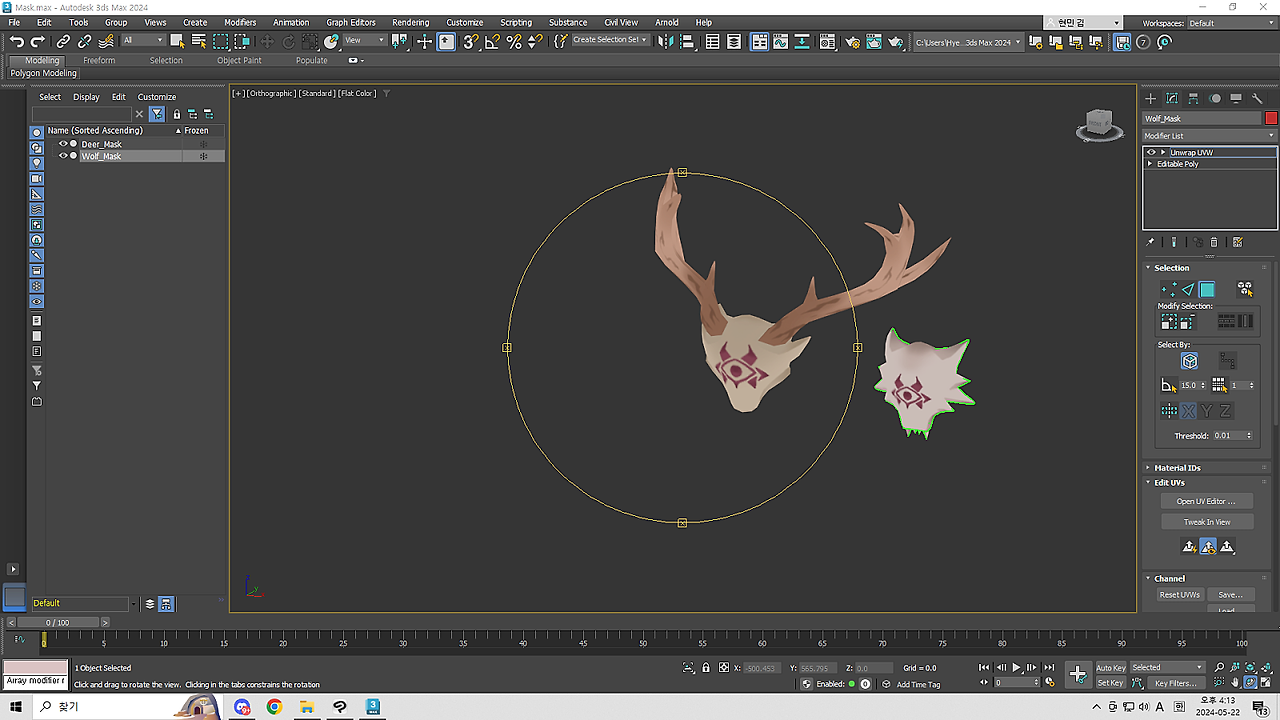This screenshot has height=720, width=1280.
Task: Select the Angle Snap toggle icon
Action: coord(492,41)
